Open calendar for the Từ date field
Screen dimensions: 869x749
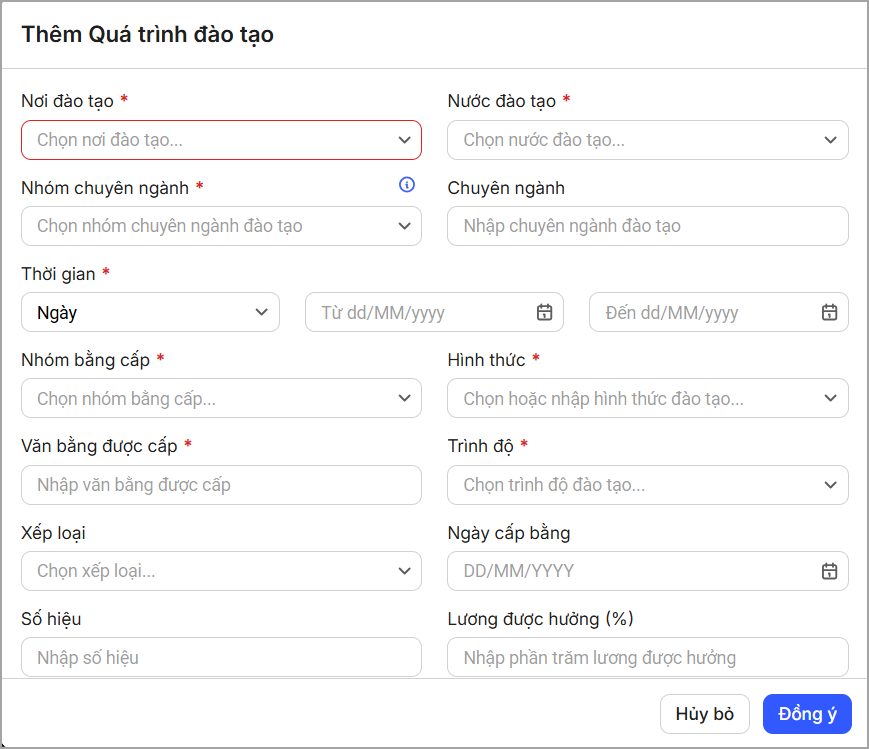tap(544, 312)
